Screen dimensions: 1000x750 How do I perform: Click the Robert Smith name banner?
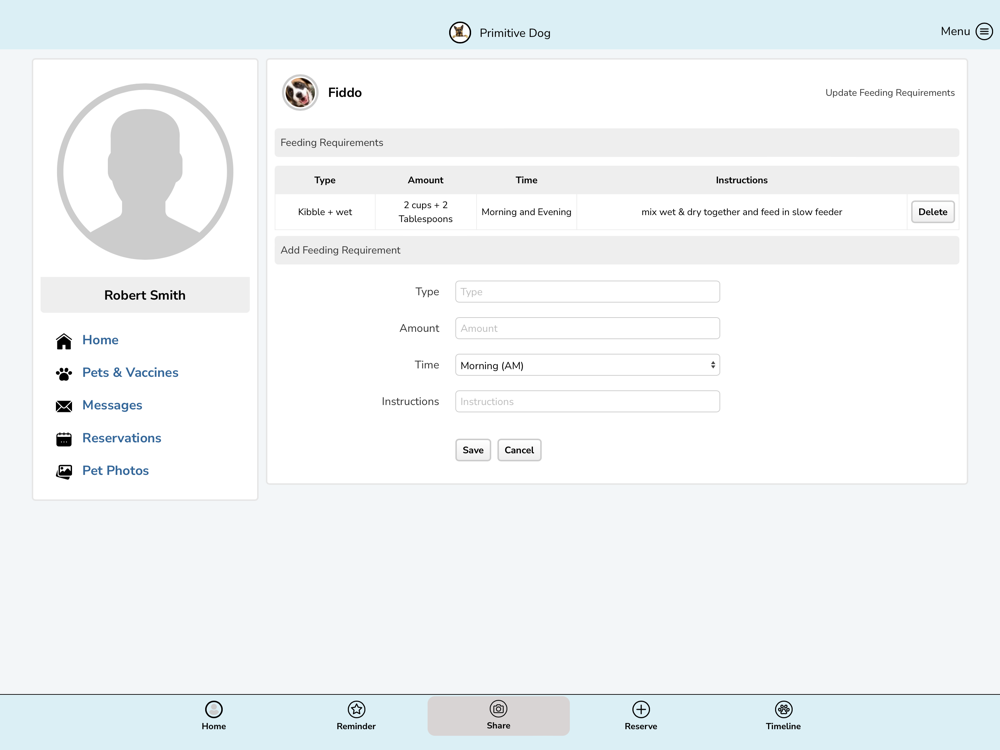[x=145, y=295]
